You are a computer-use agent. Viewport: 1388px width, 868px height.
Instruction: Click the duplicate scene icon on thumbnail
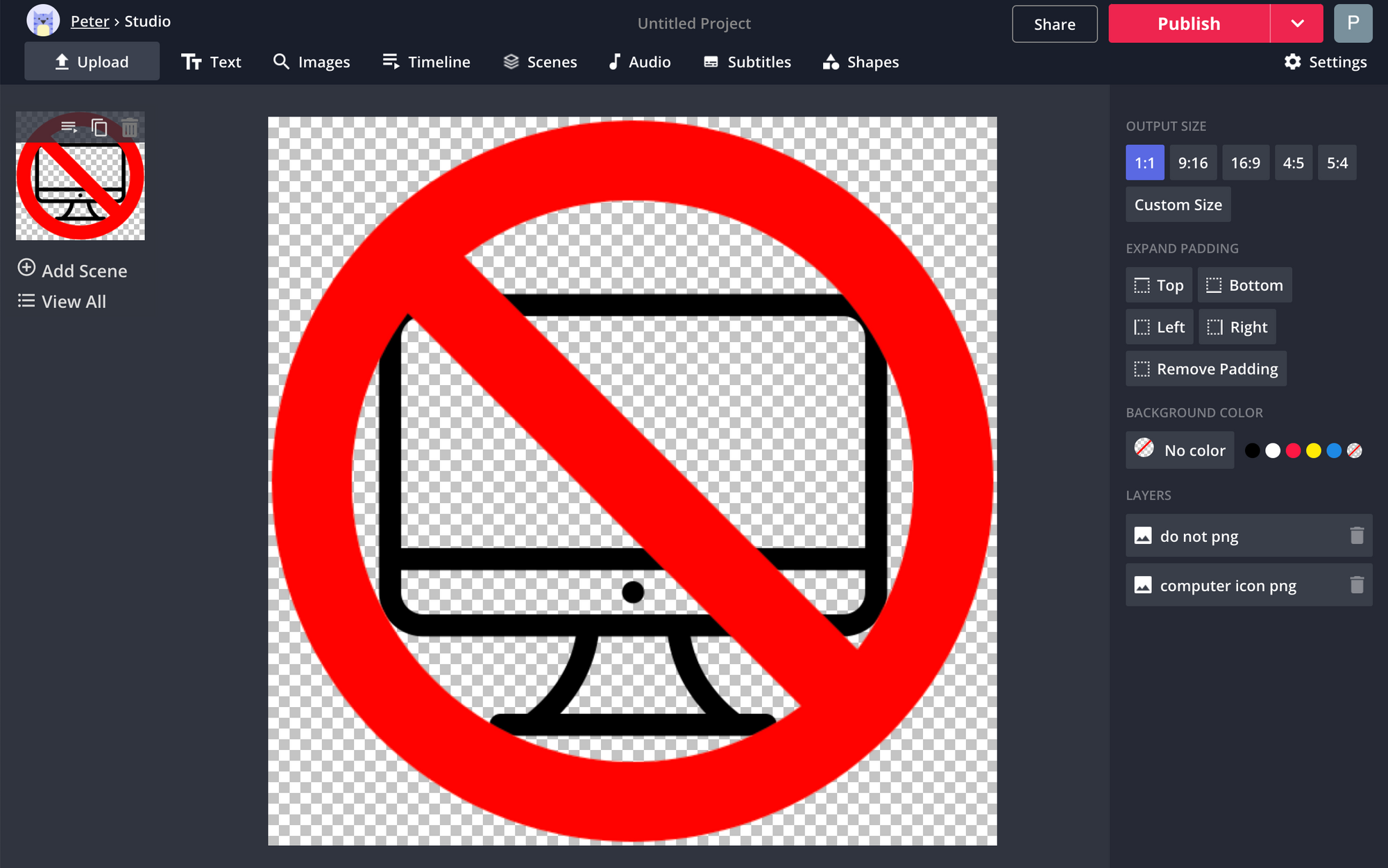(99, 128)
